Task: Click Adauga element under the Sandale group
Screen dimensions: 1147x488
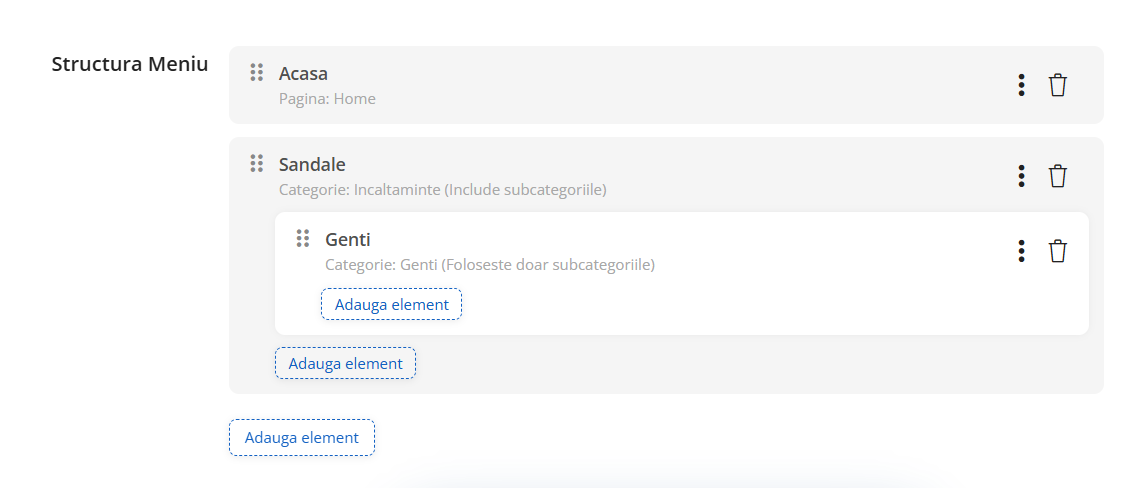Action: click(345, 363)
